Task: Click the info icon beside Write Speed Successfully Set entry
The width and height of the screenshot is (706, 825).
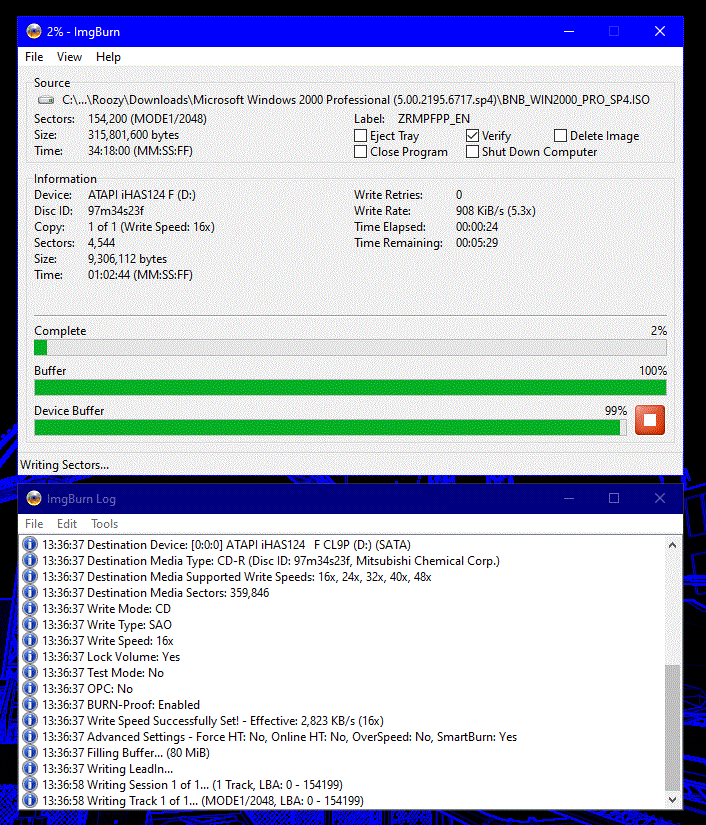Action: 31,720
